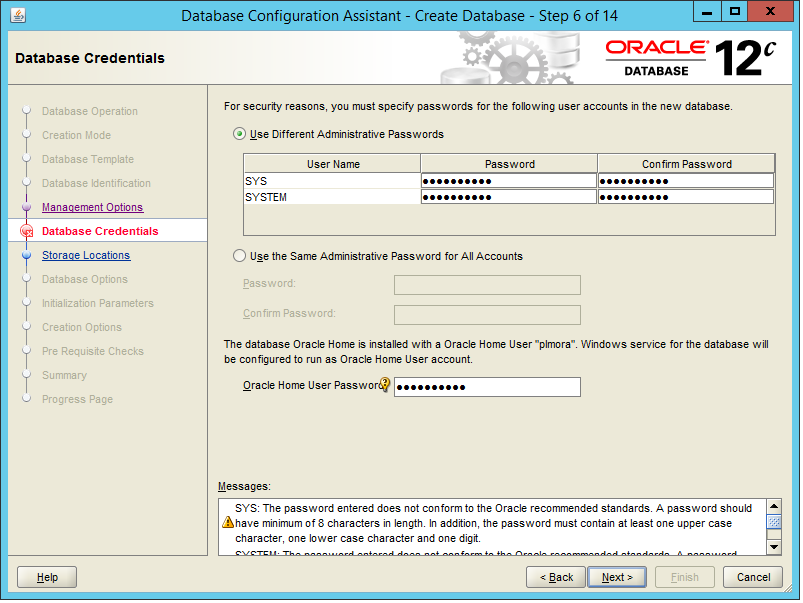Go back with the Back button
Image resolution: width=803 pixels, height=603 pixels.
[556, 577]
